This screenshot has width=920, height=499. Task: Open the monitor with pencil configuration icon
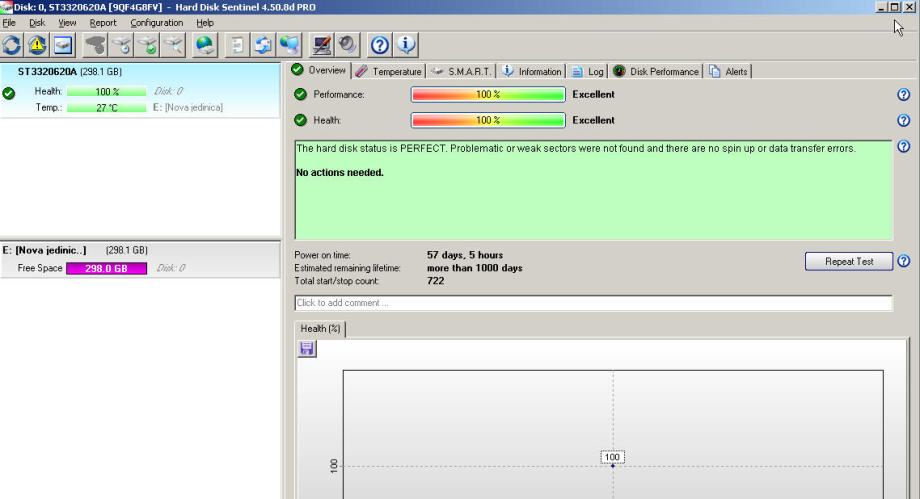click(322, 45)
